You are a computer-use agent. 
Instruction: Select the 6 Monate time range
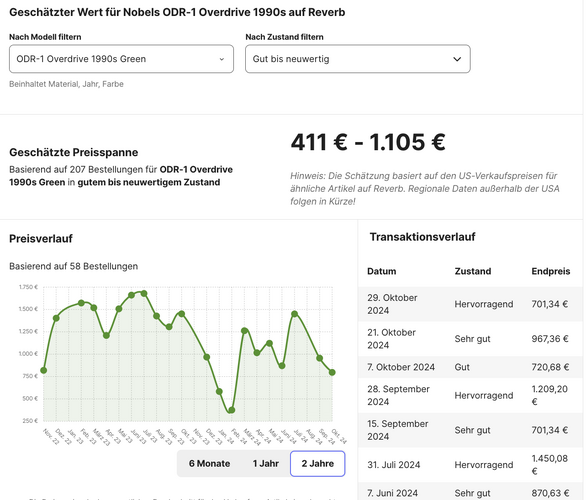(209, 463)
